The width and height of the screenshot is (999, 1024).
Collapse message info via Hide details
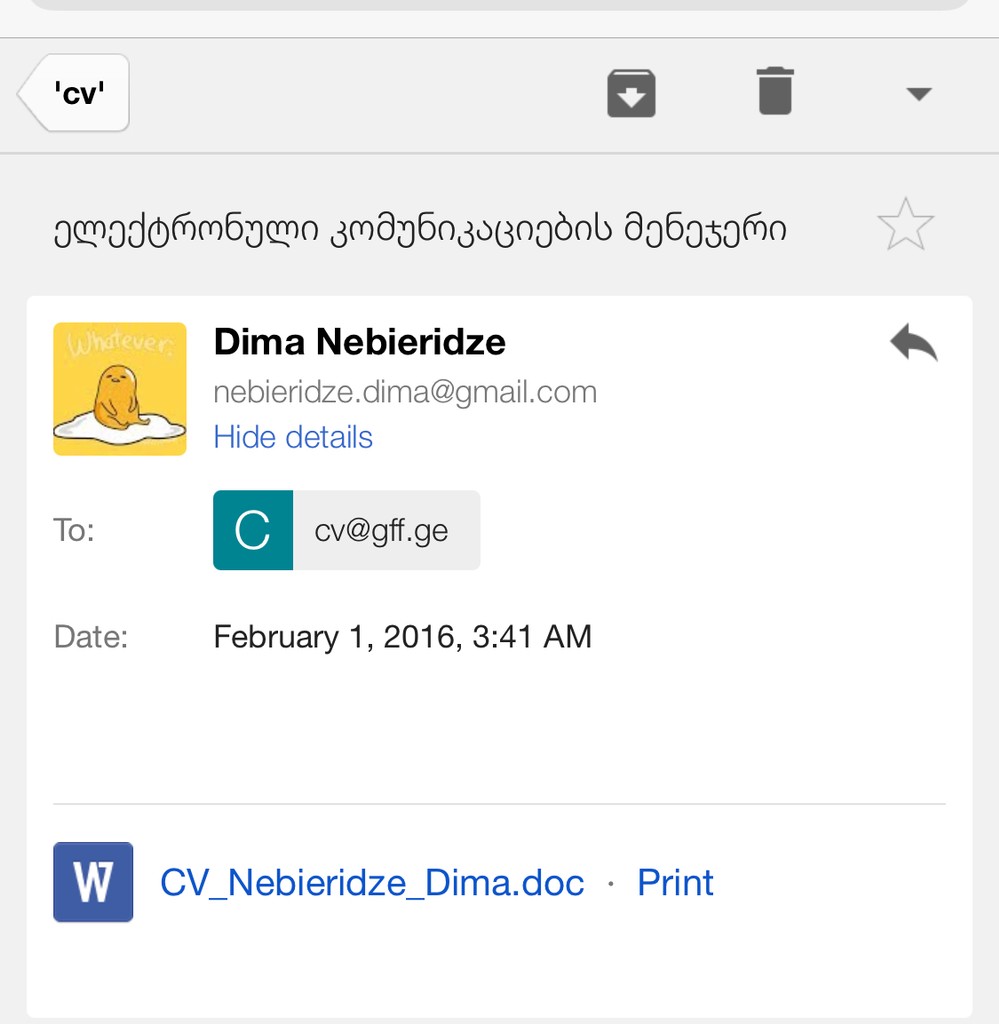(293, 437)
